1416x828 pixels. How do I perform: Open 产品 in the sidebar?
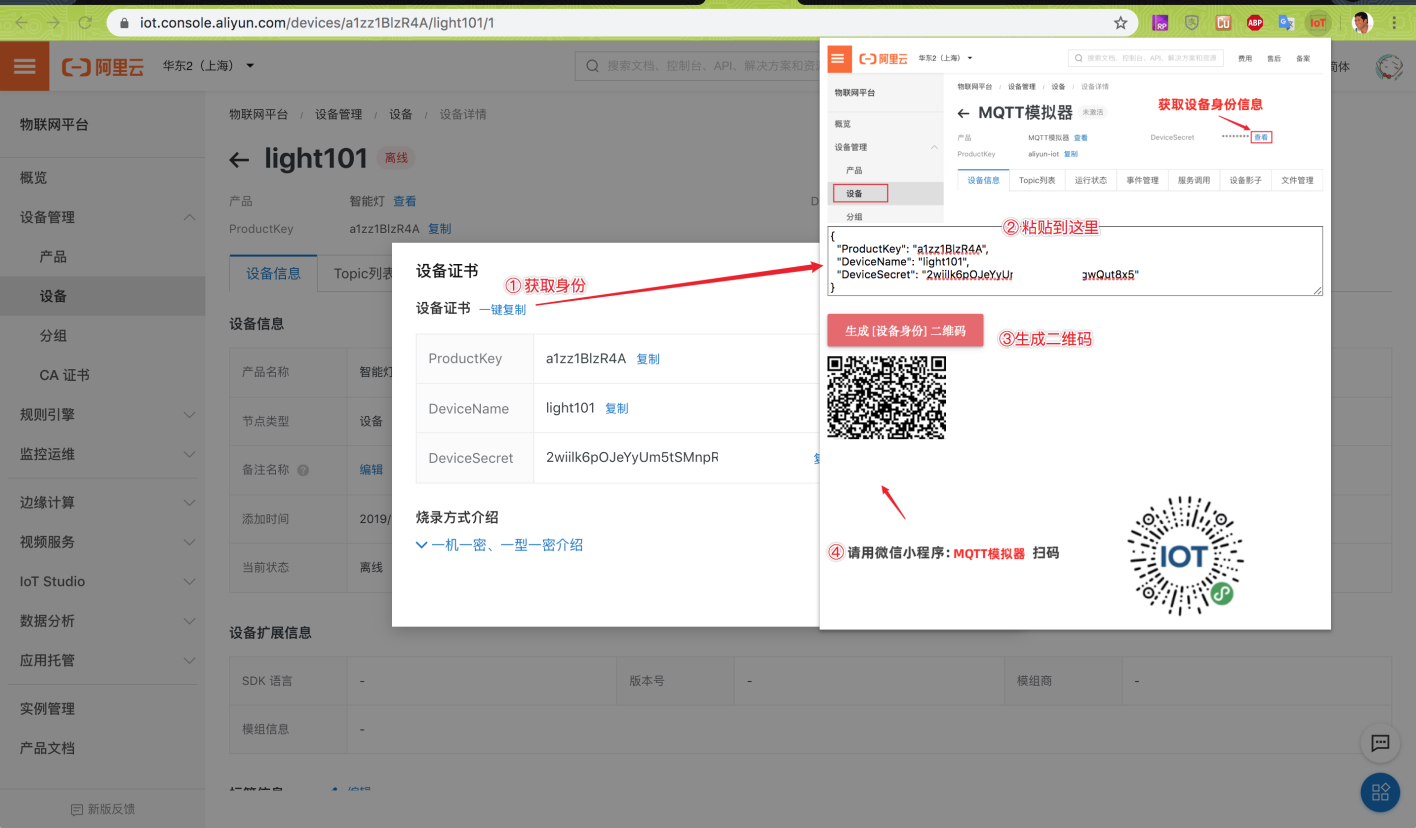coord(53,257)
